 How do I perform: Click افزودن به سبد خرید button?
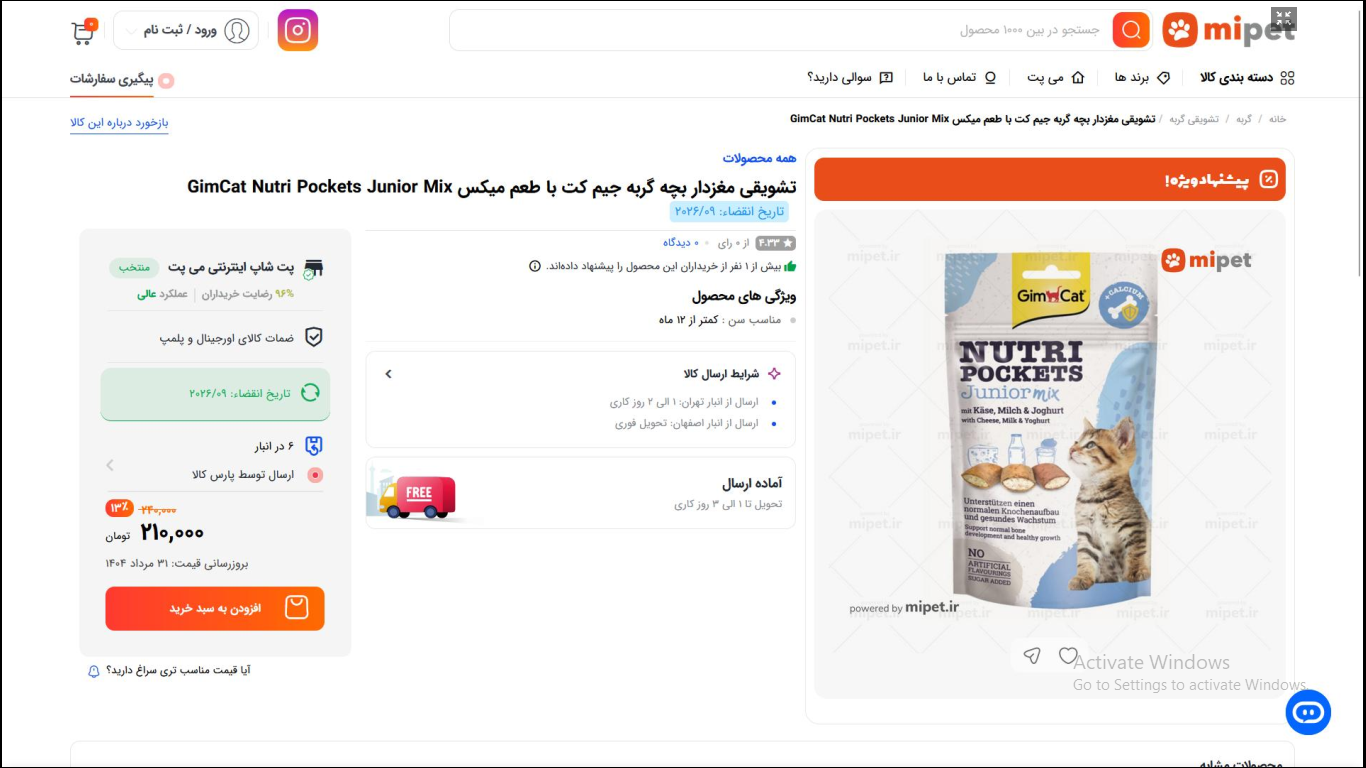pyautogui.click(x=215, y=608)
